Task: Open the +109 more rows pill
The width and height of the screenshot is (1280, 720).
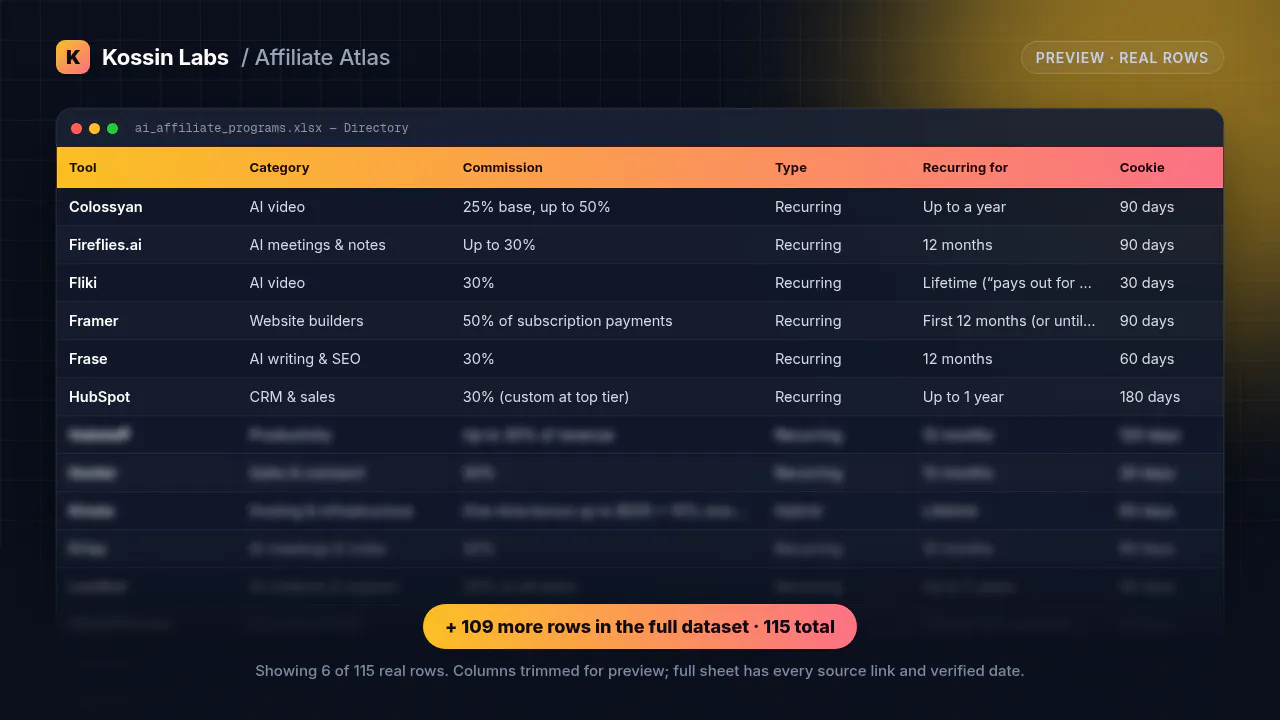Action: (x=640, y=627)
